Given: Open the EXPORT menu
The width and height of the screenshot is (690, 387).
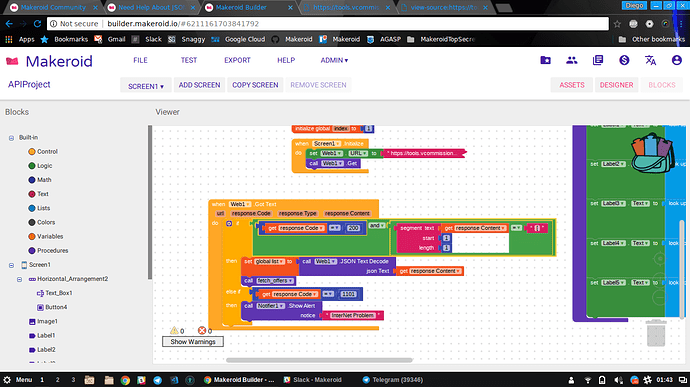Looking at the screenshot, I should point(237,60).
